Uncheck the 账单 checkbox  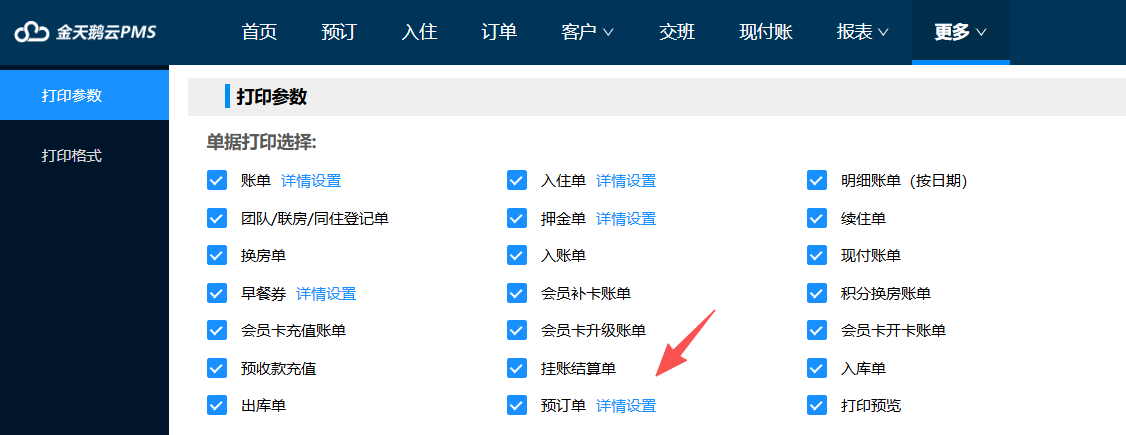coord(217,180)
